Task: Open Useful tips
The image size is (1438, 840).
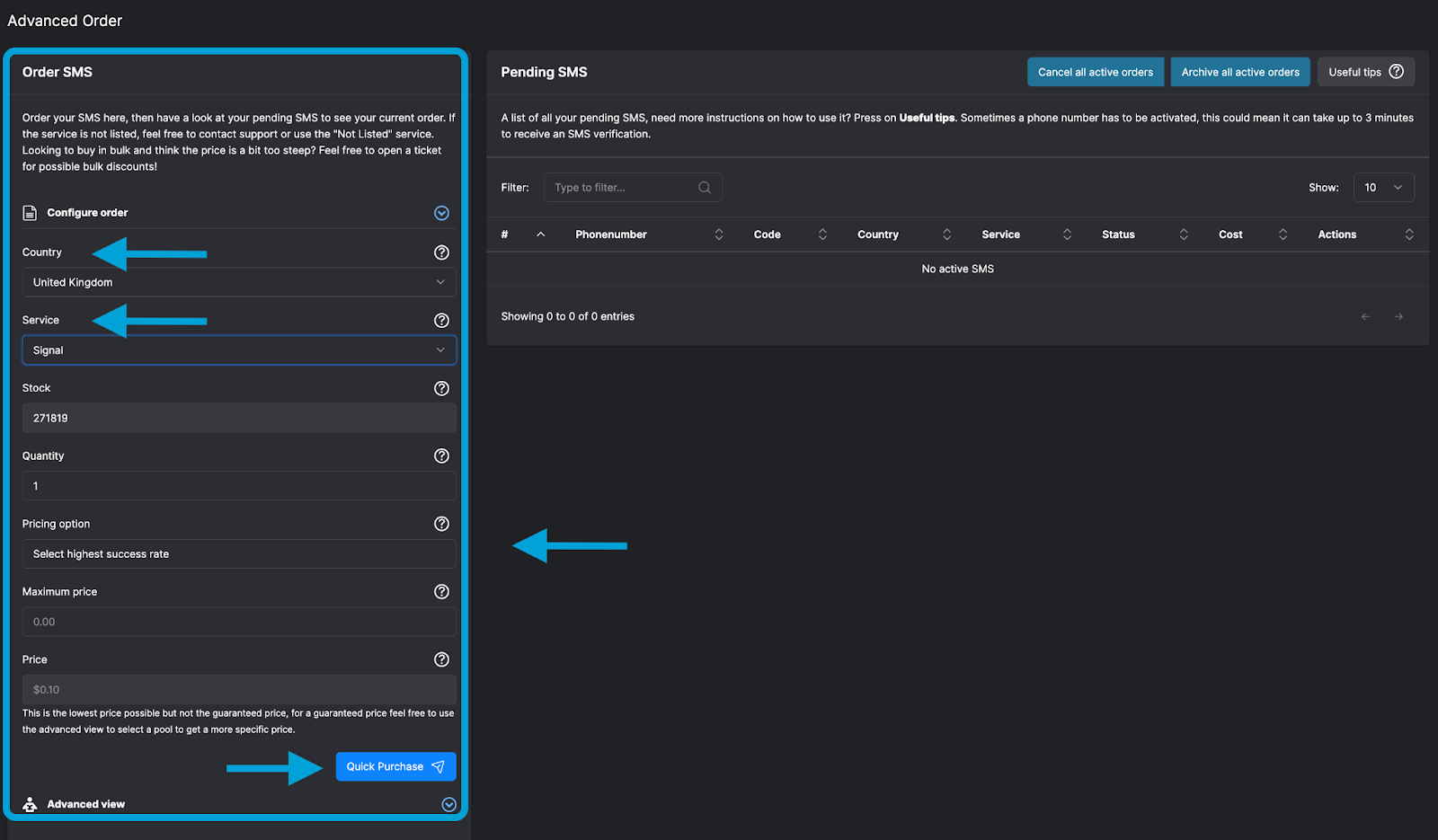Action: pos(1366,72)
